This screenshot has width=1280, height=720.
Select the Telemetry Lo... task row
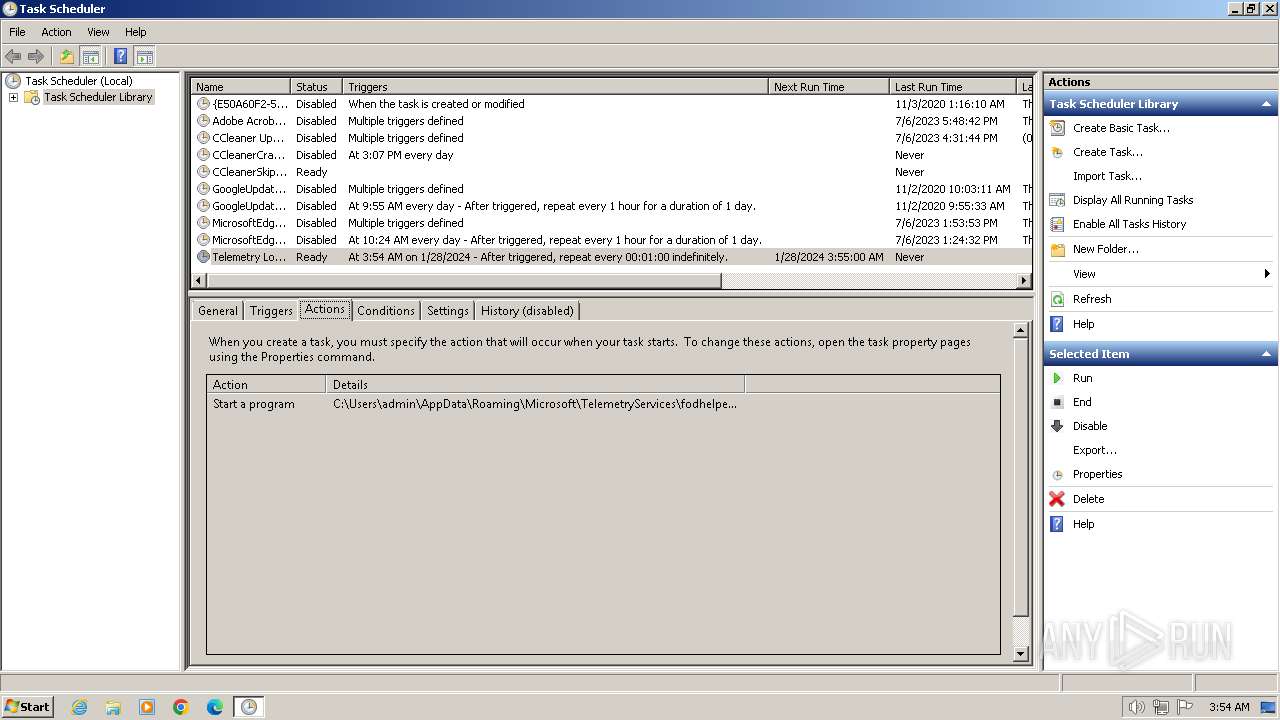click(611, 257)
